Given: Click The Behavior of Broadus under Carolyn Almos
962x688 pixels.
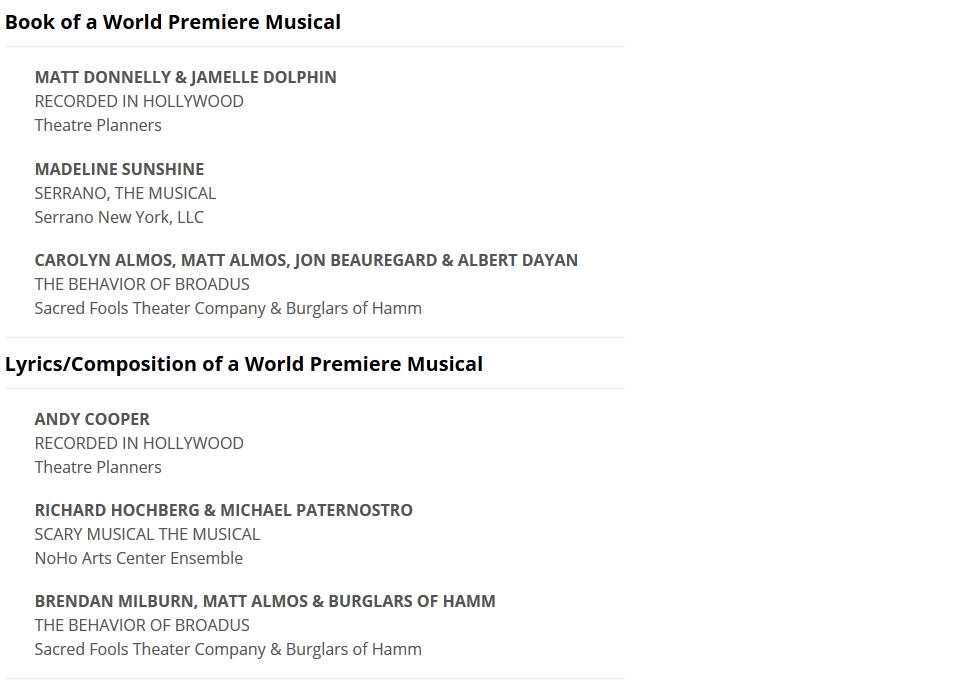Looking at the screenshot, I should pos(142,284).
